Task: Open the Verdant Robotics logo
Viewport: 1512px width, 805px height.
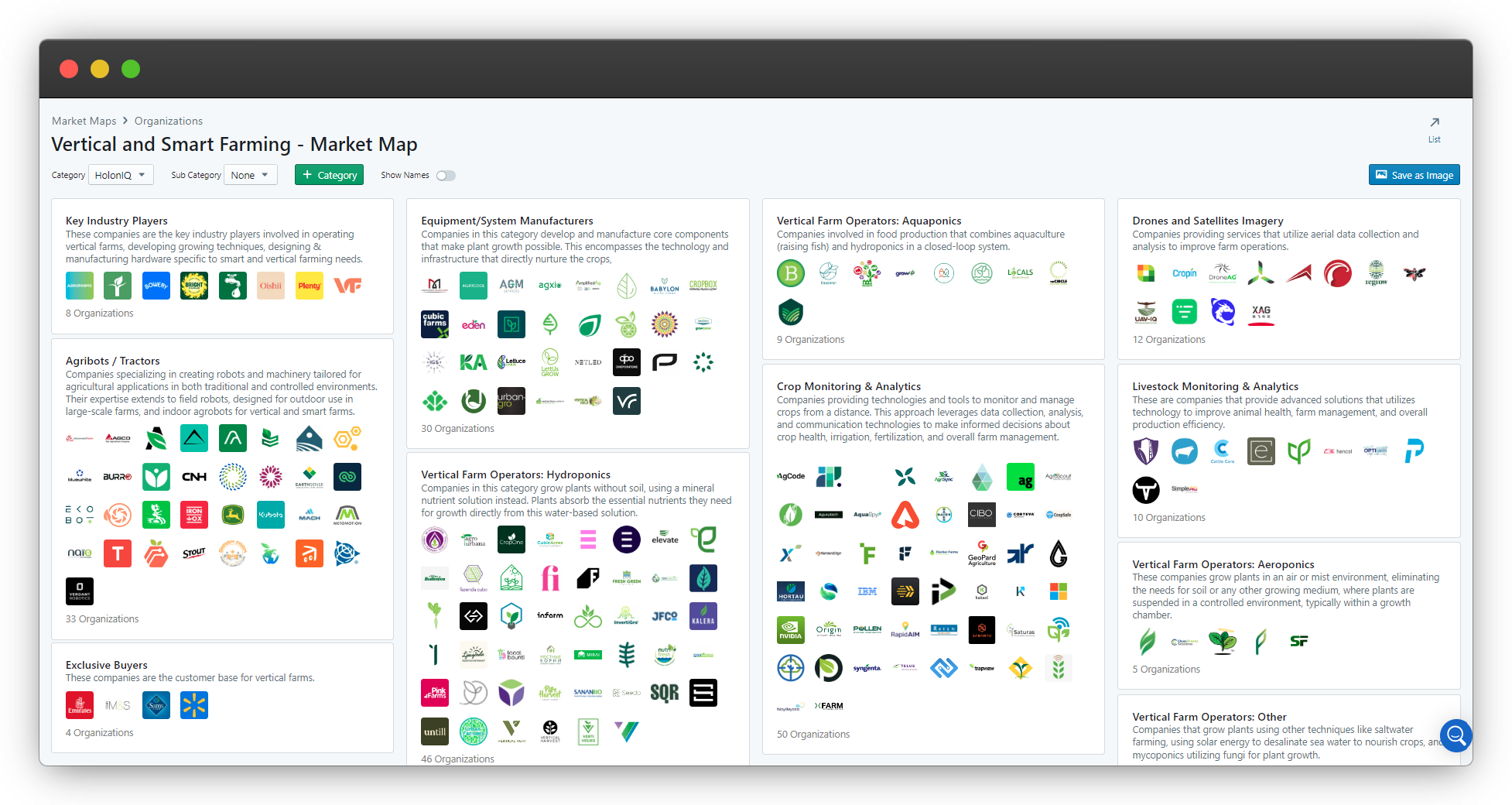Action: tap(80, 591)
